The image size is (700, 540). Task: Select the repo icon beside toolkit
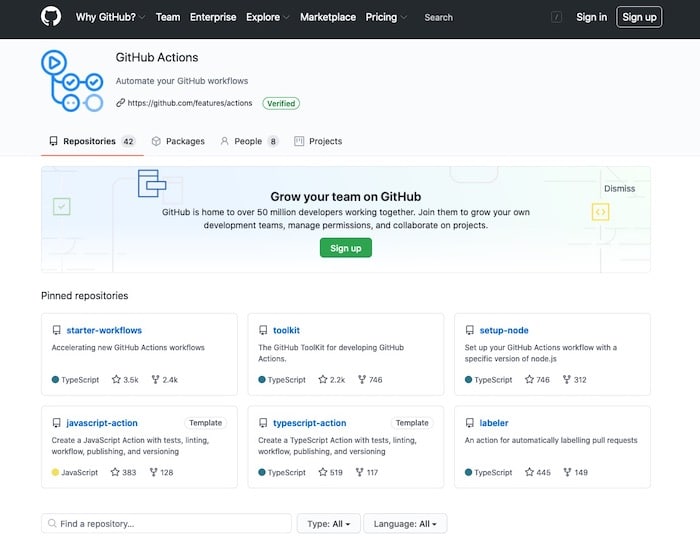(263, 330)
